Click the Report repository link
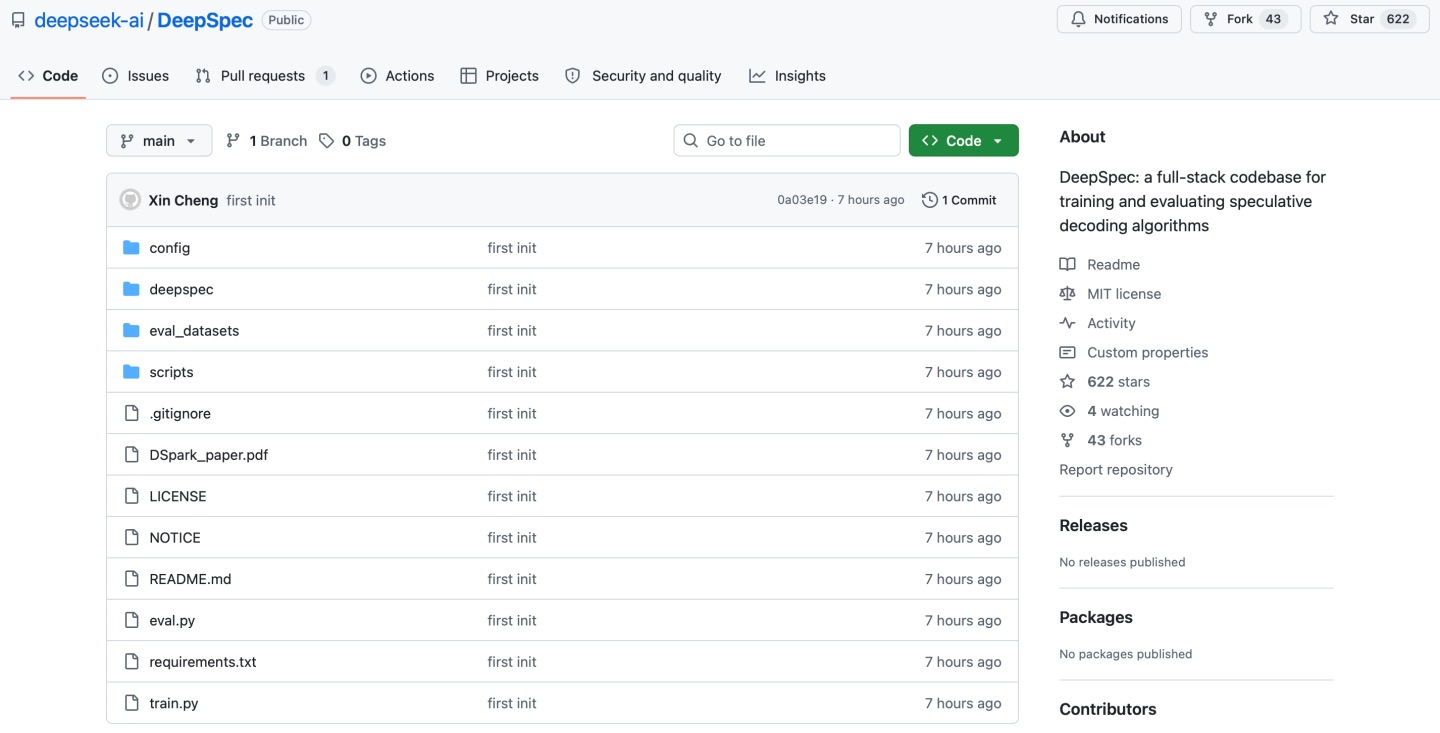The height and width of the screenshot is (733, 1440). coord(1115,470)
